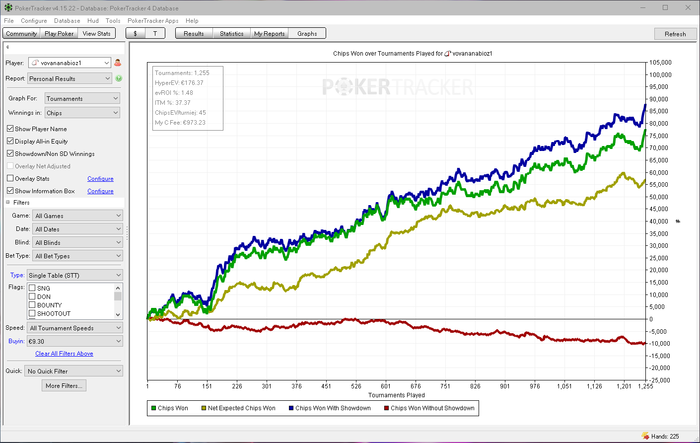This screenshot has height=443, width=700.
Task: Open the Buyin dropdown showing €9.30
Action: [75, 341]
